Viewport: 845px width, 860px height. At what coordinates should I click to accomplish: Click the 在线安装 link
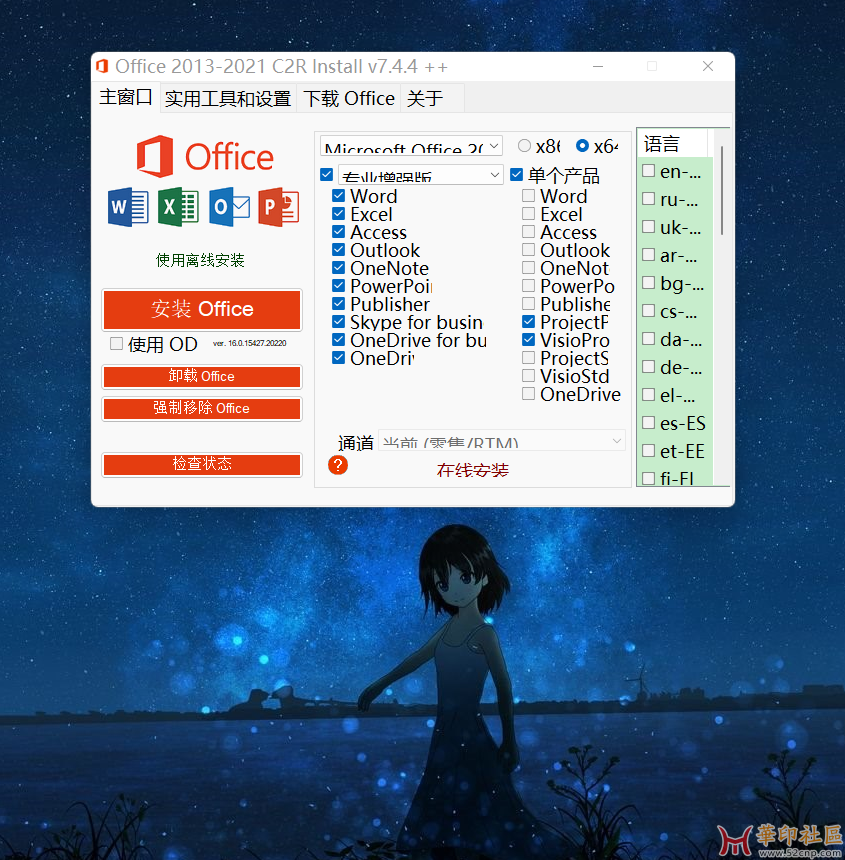pos(473,470)
